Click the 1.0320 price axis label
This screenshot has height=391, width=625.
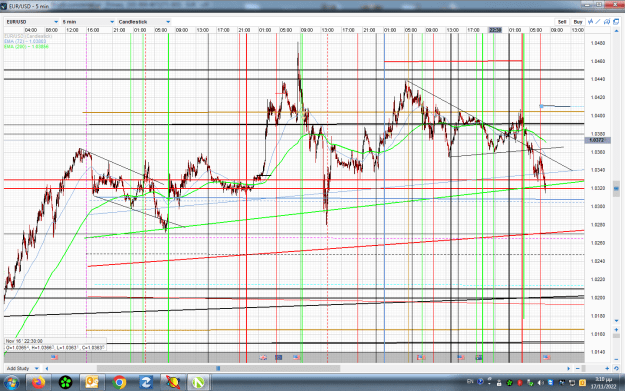click(598, 188)
